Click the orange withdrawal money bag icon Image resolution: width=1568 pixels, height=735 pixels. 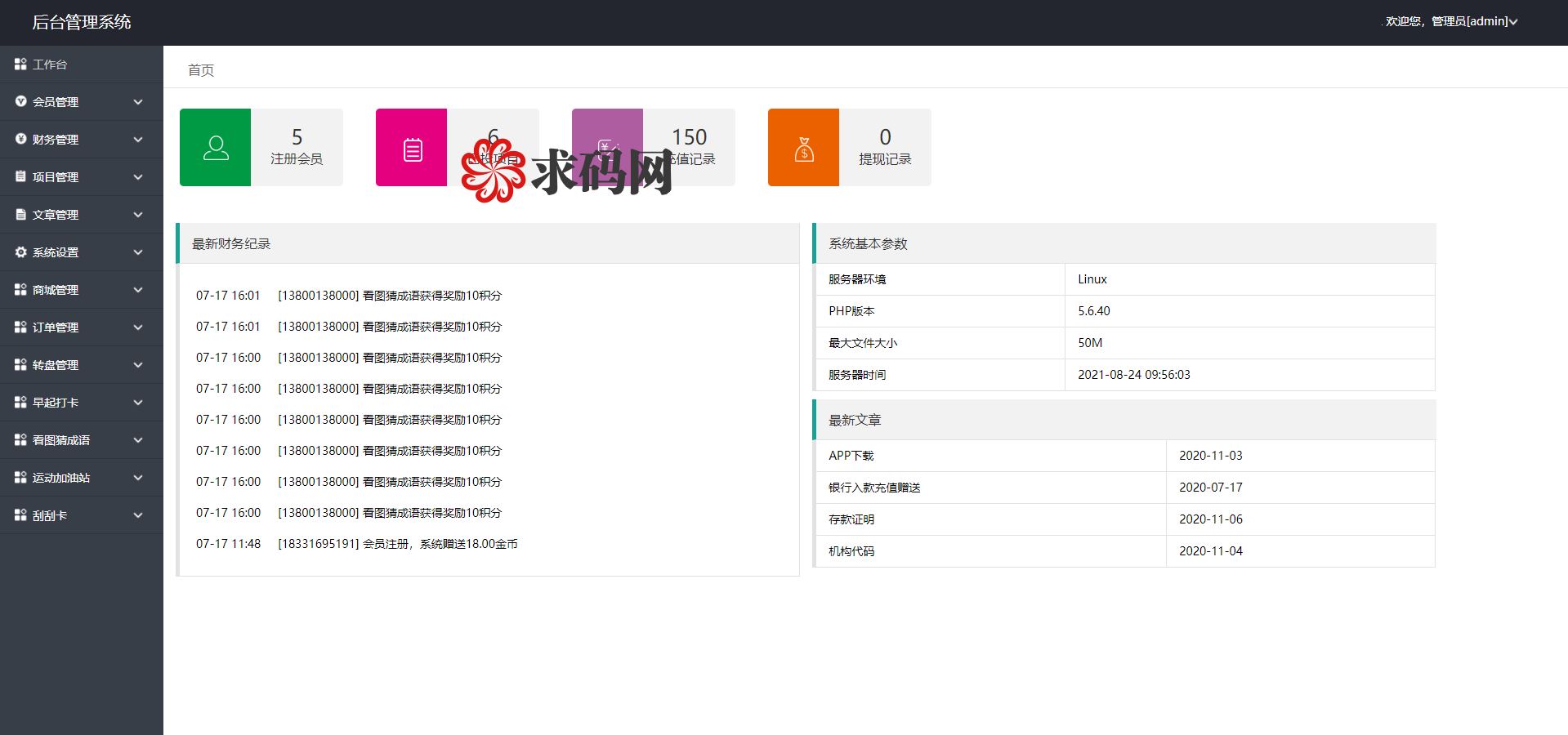pyautogui.click(x=803, y=147)
